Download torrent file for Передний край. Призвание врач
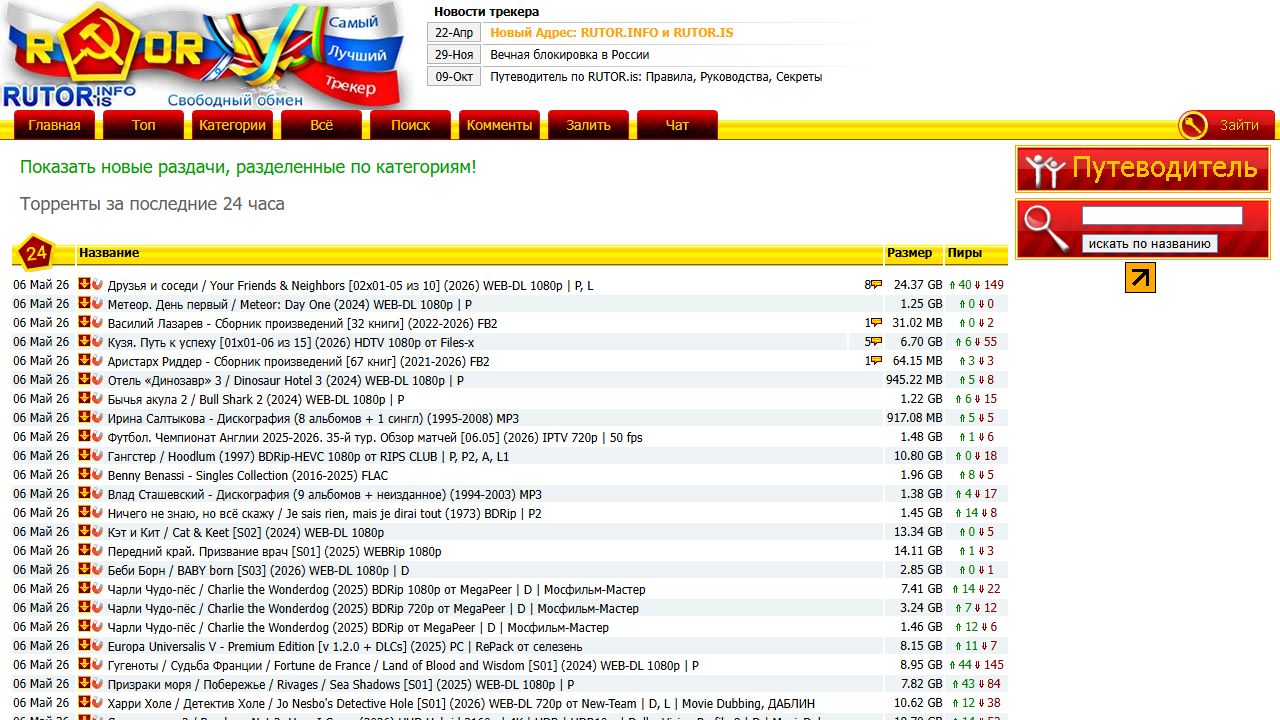 click(x=84, y=550)
